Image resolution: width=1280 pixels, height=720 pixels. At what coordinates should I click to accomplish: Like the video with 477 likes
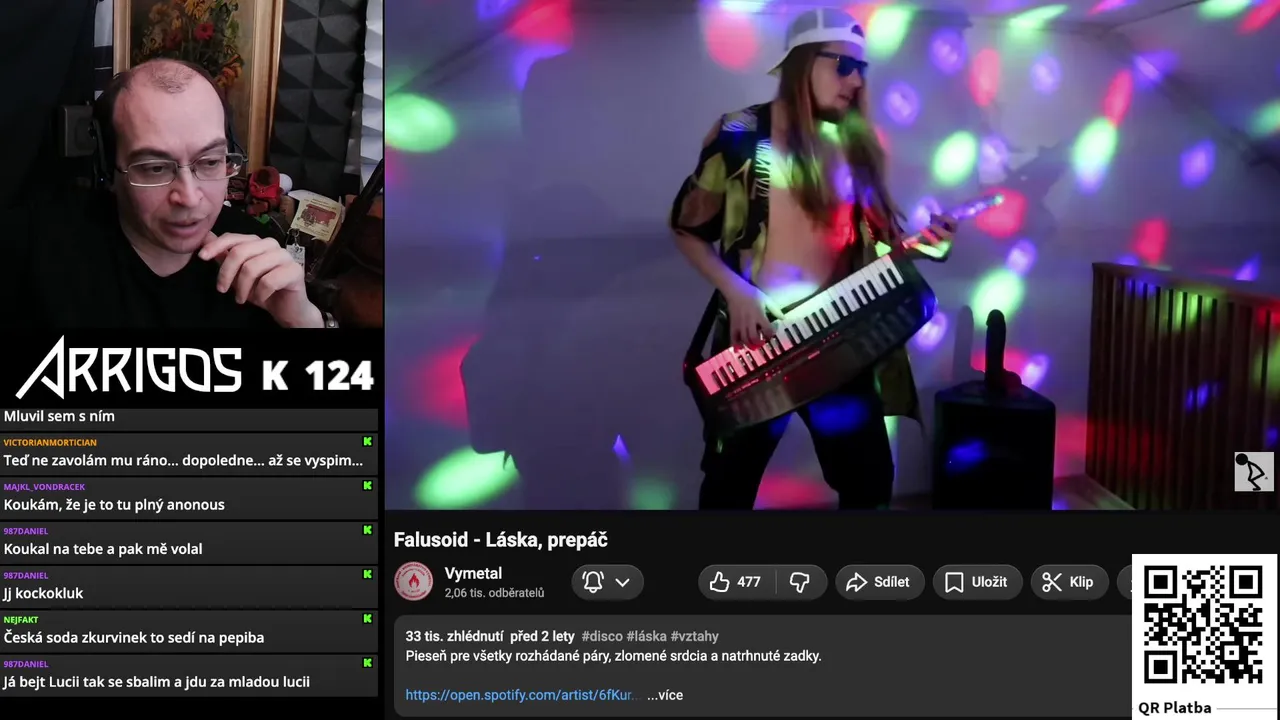735,582
